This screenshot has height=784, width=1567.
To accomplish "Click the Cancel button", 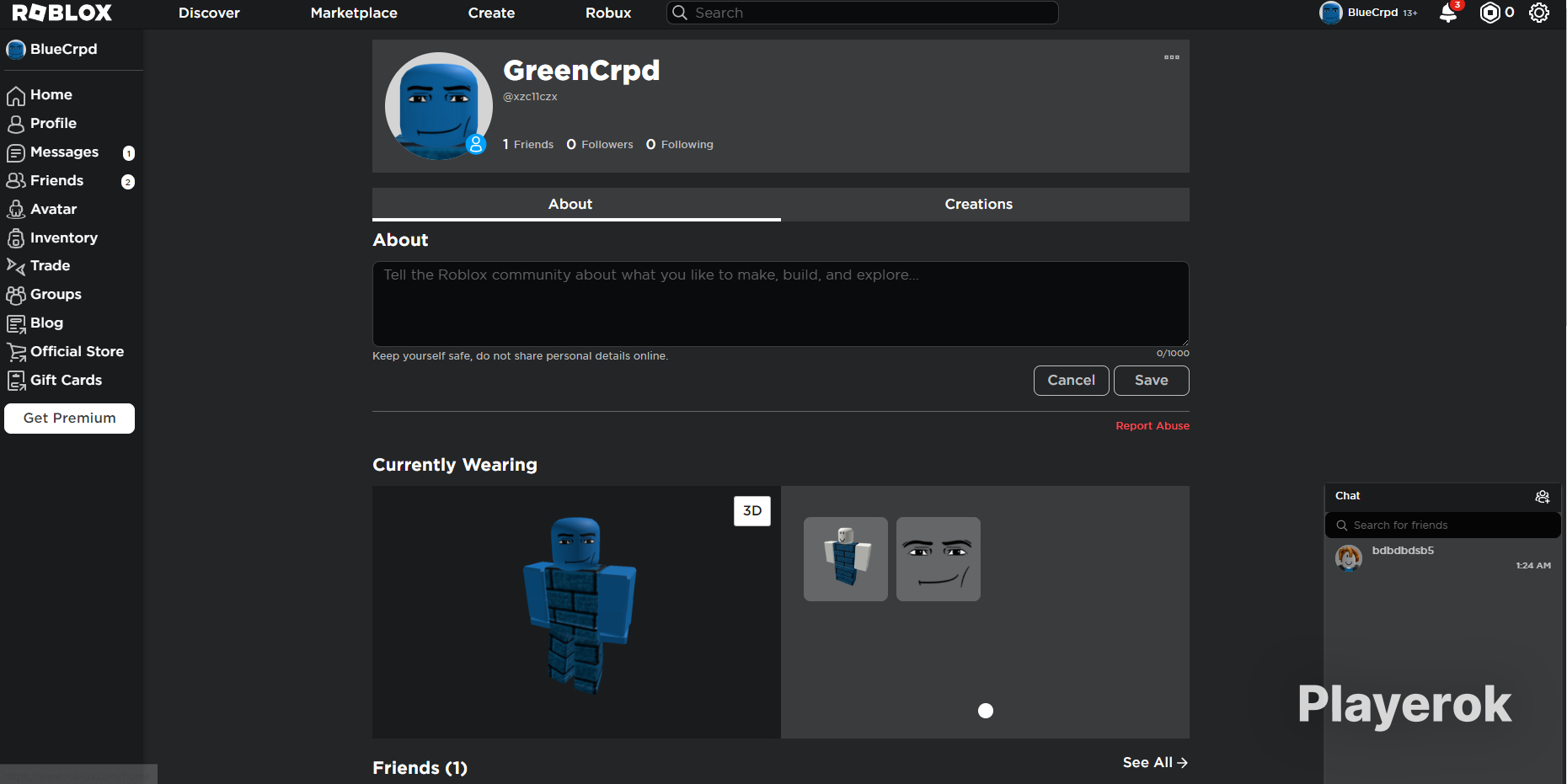I will [1072, 381].
